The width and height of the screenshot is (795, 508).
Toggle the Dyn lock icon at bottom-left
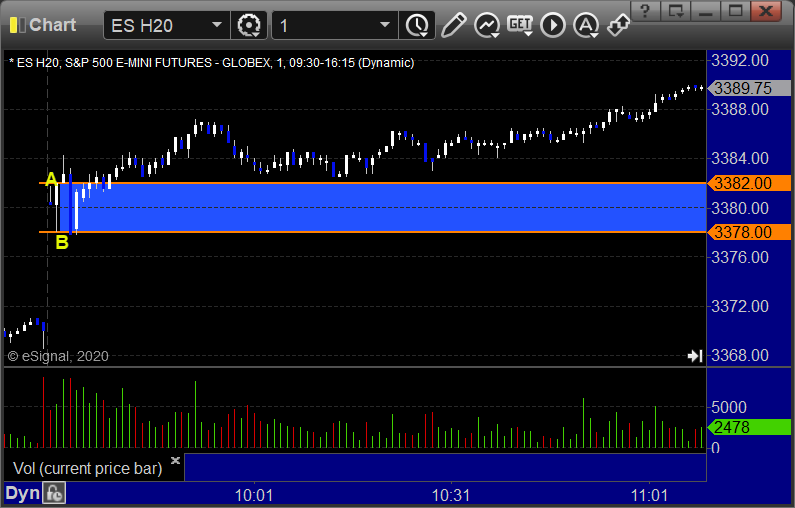click(x=54, y=493)
